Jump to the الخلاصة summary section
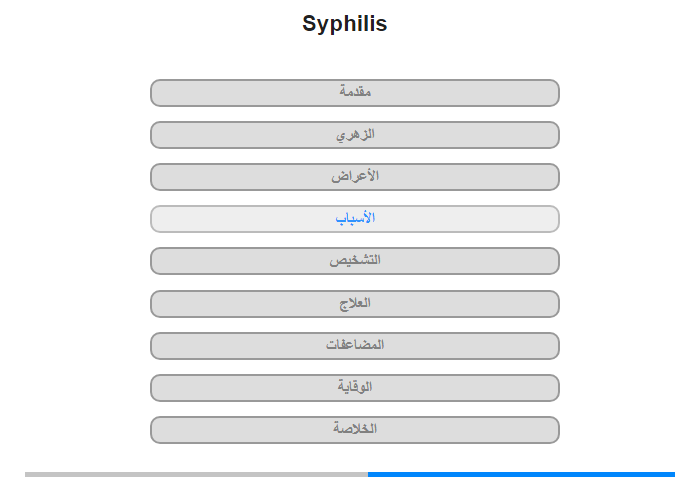This screenshot has width=700, height=480. (x=355, y=430)
